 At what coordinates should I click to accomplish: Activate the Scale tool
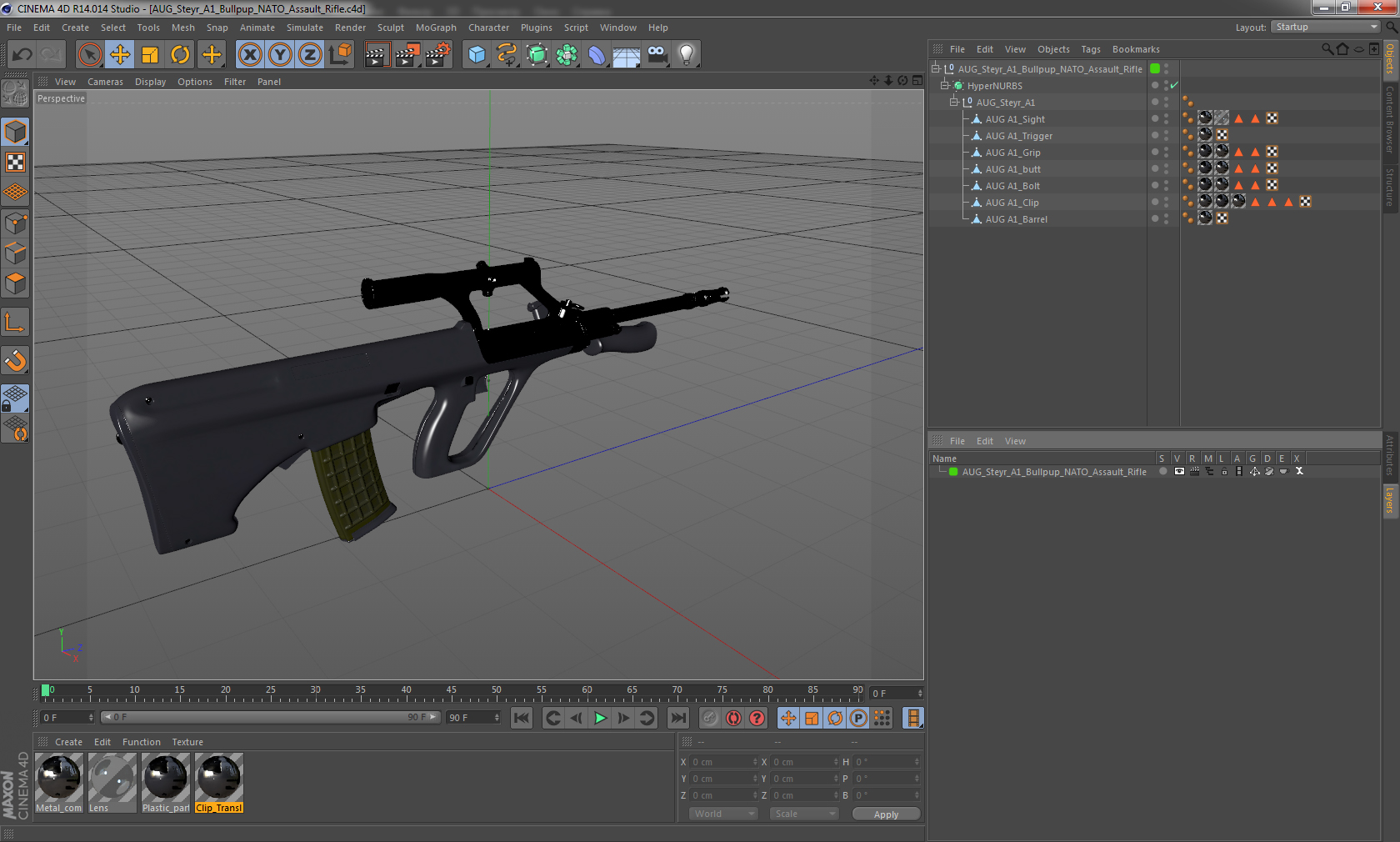click(x=150, y=55)
